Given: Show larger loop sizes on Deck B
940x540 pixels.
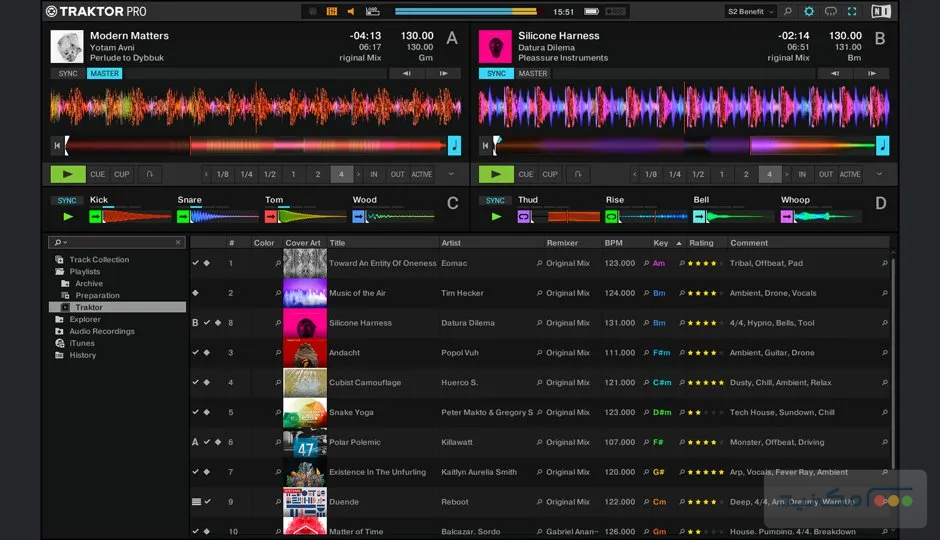Looking at the screenshot, I should pyautogui.click(x=787, y=174).
